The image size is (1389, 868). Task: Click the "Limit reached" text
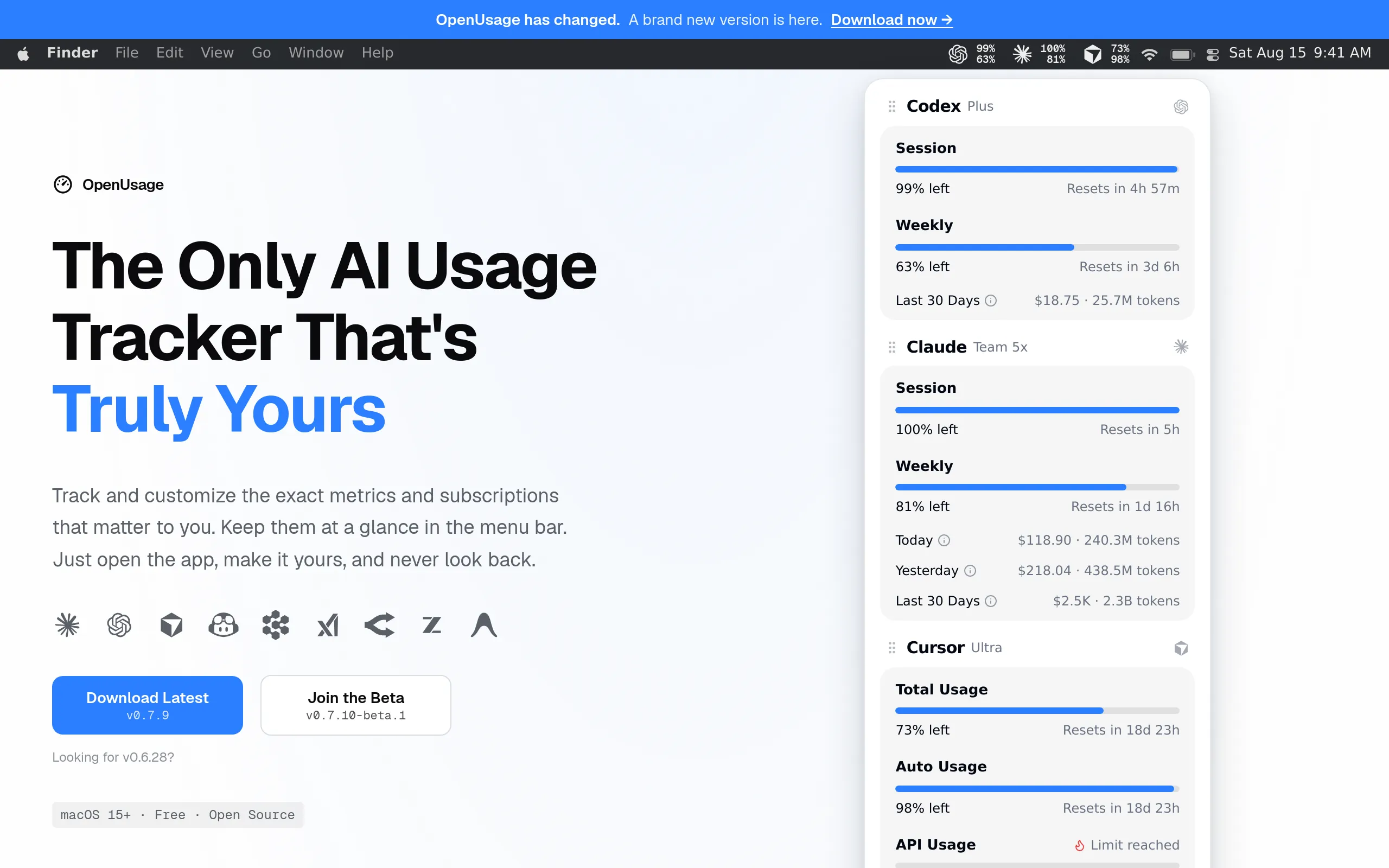(1135, 845)
